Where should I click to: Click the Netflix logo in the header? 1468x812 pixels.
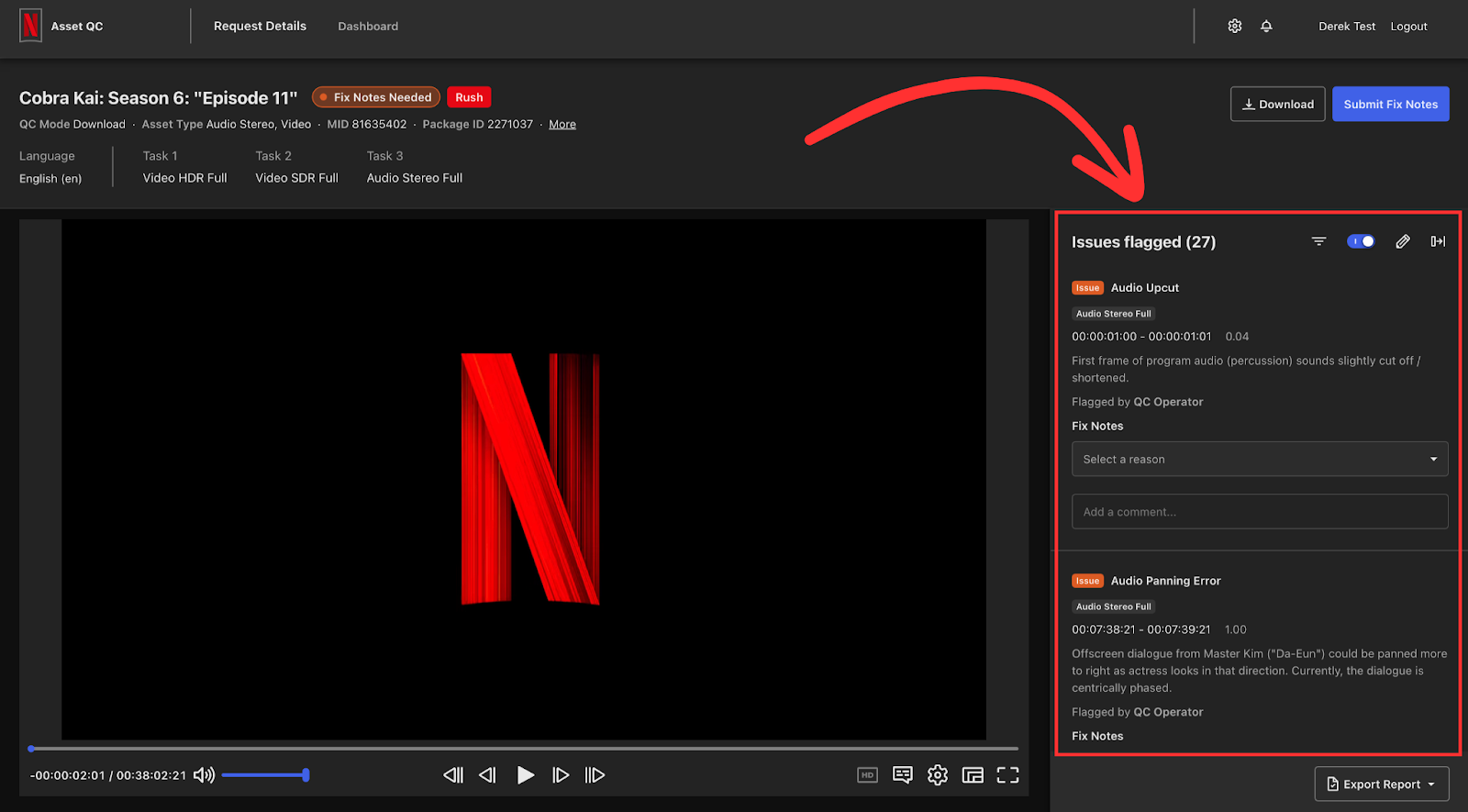pyautogui.click(x=30, y=26)
